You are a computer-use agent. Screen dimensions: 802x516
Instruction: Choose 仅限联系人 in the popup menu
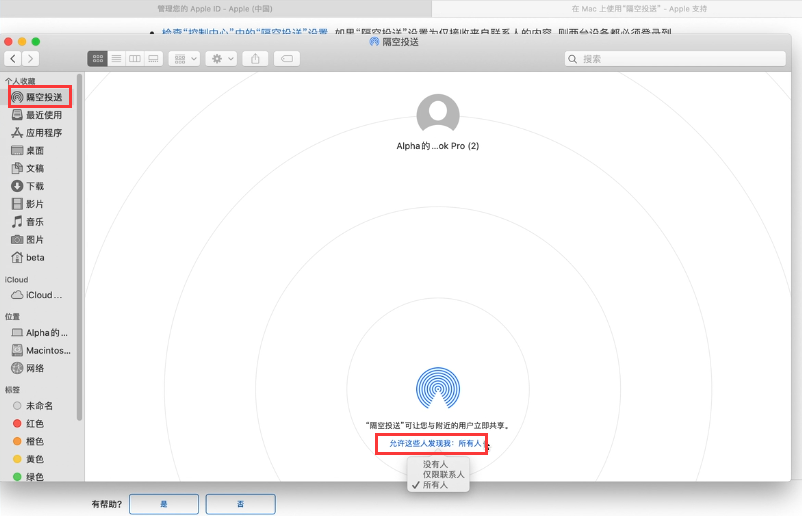[x=443, y=475]
